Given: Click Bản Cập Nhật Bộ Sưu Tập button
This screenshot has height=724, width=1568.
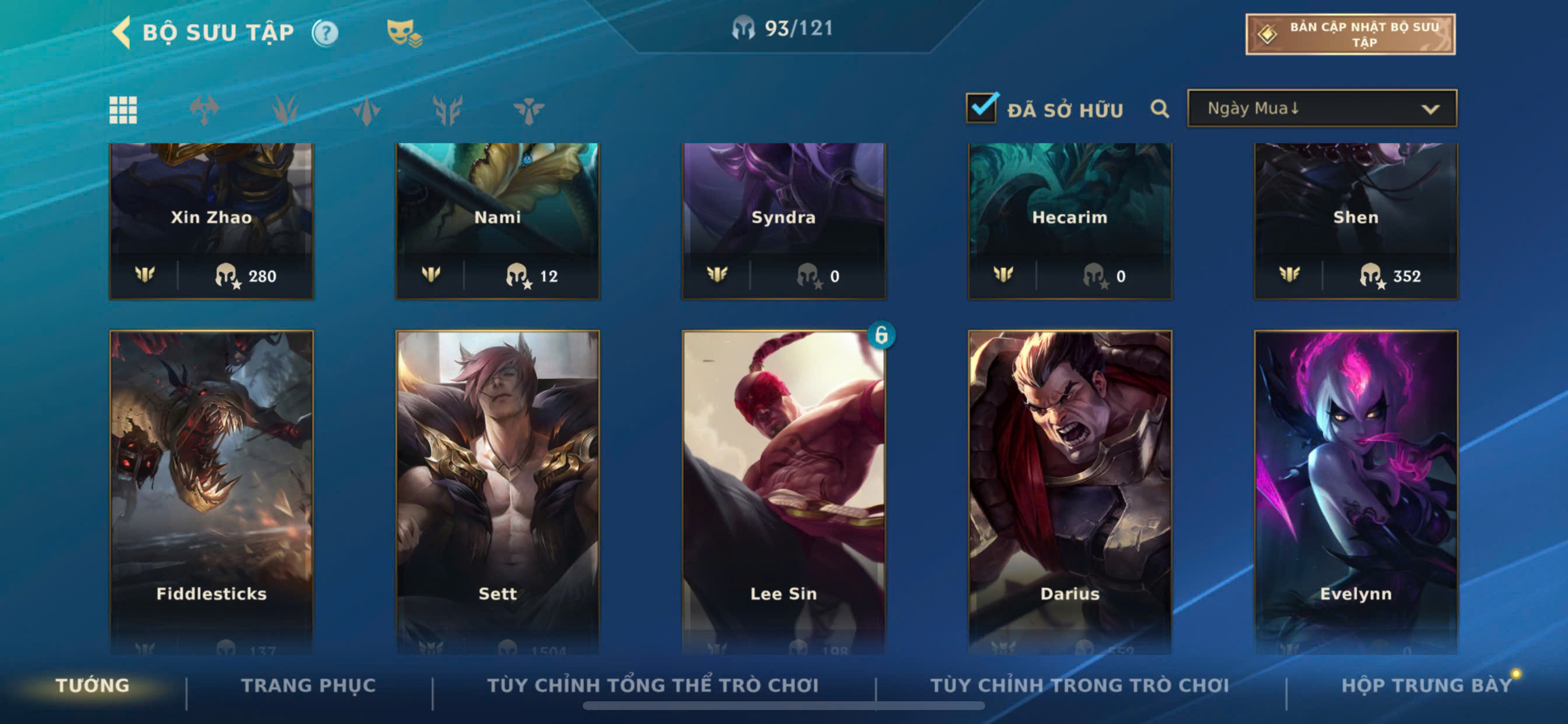Looking at the screenshot, I should 1350,34.
